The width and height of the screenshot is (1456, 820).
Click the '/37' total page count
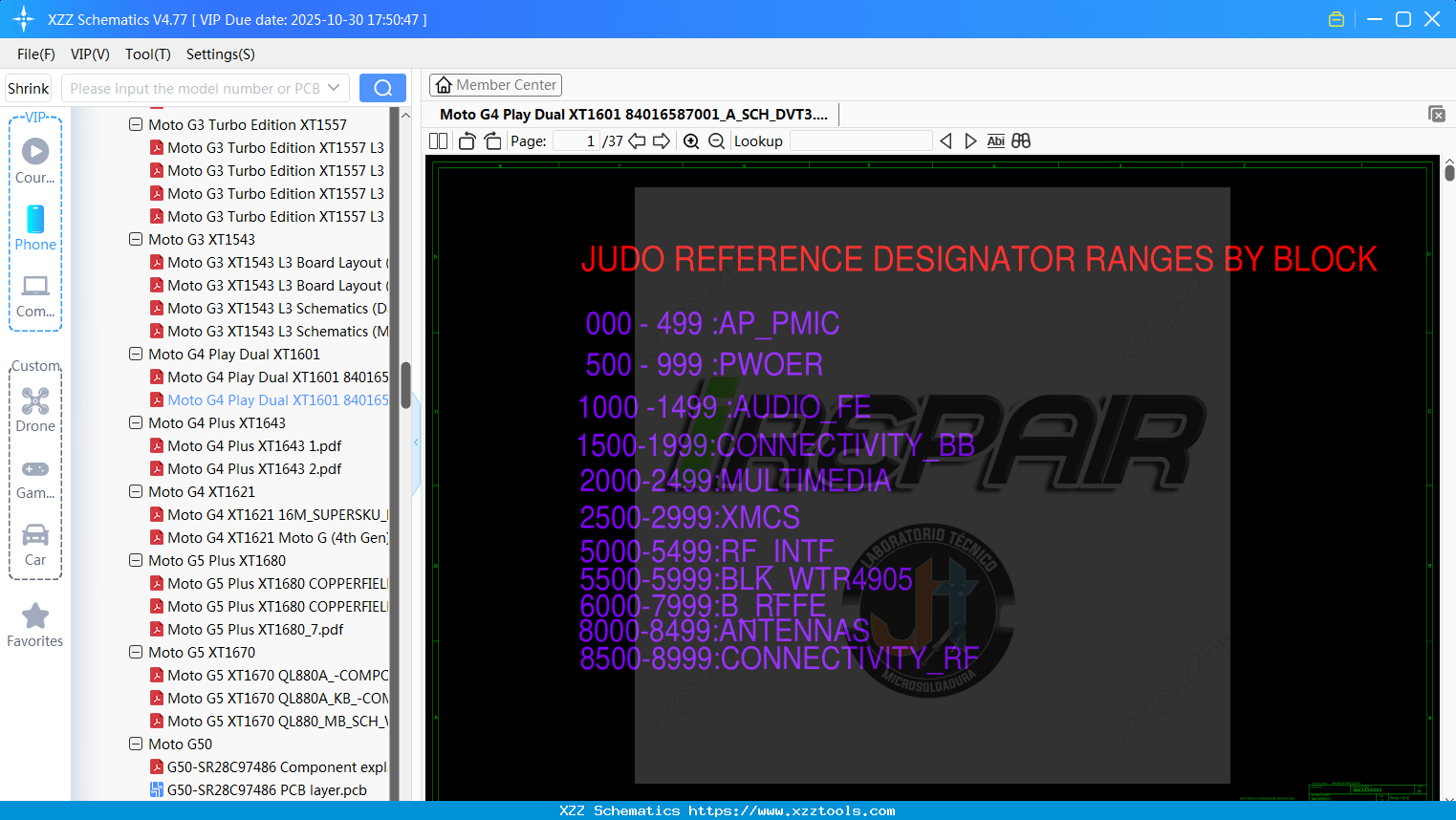click(x=613, y=141)
